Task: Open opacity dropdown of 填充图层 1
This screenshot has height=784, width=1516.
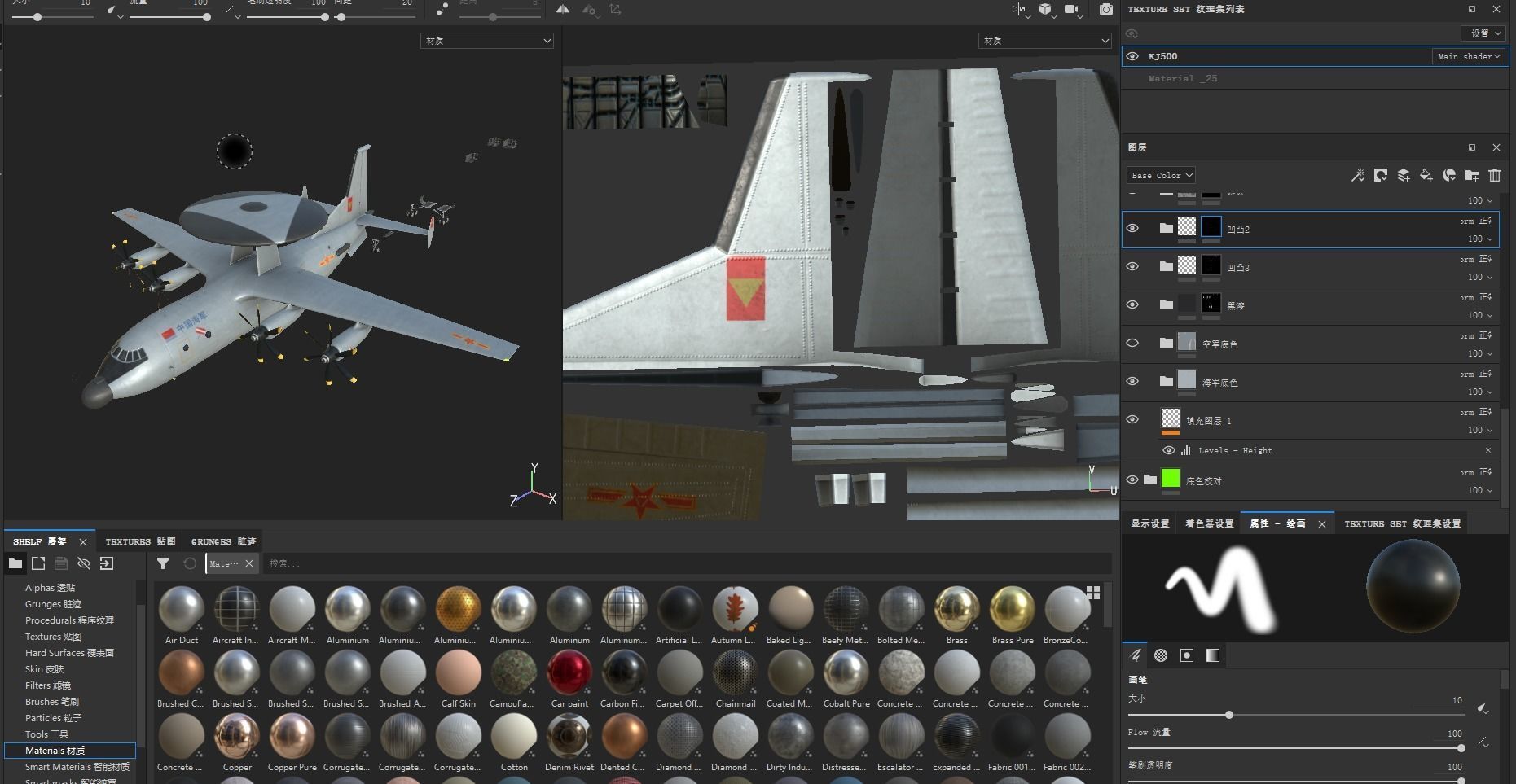Action: click(1481, 430)
